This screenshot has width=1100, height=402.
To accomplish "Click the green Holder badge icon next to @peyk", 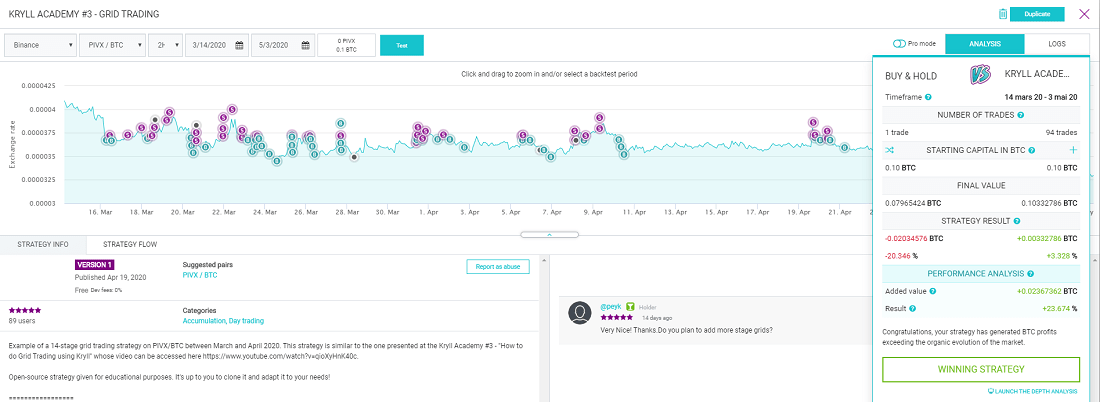I will [631, 307].
